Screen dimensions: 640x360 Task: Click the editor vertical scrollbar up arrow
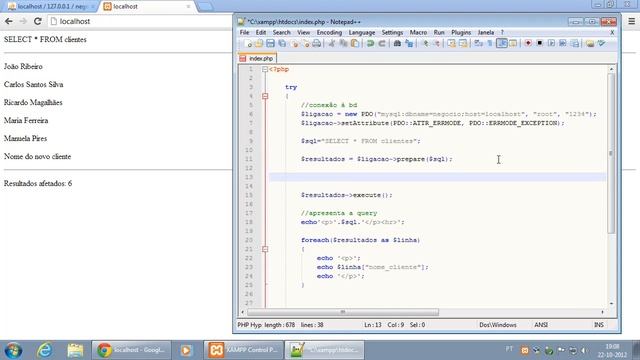(611, 69)
